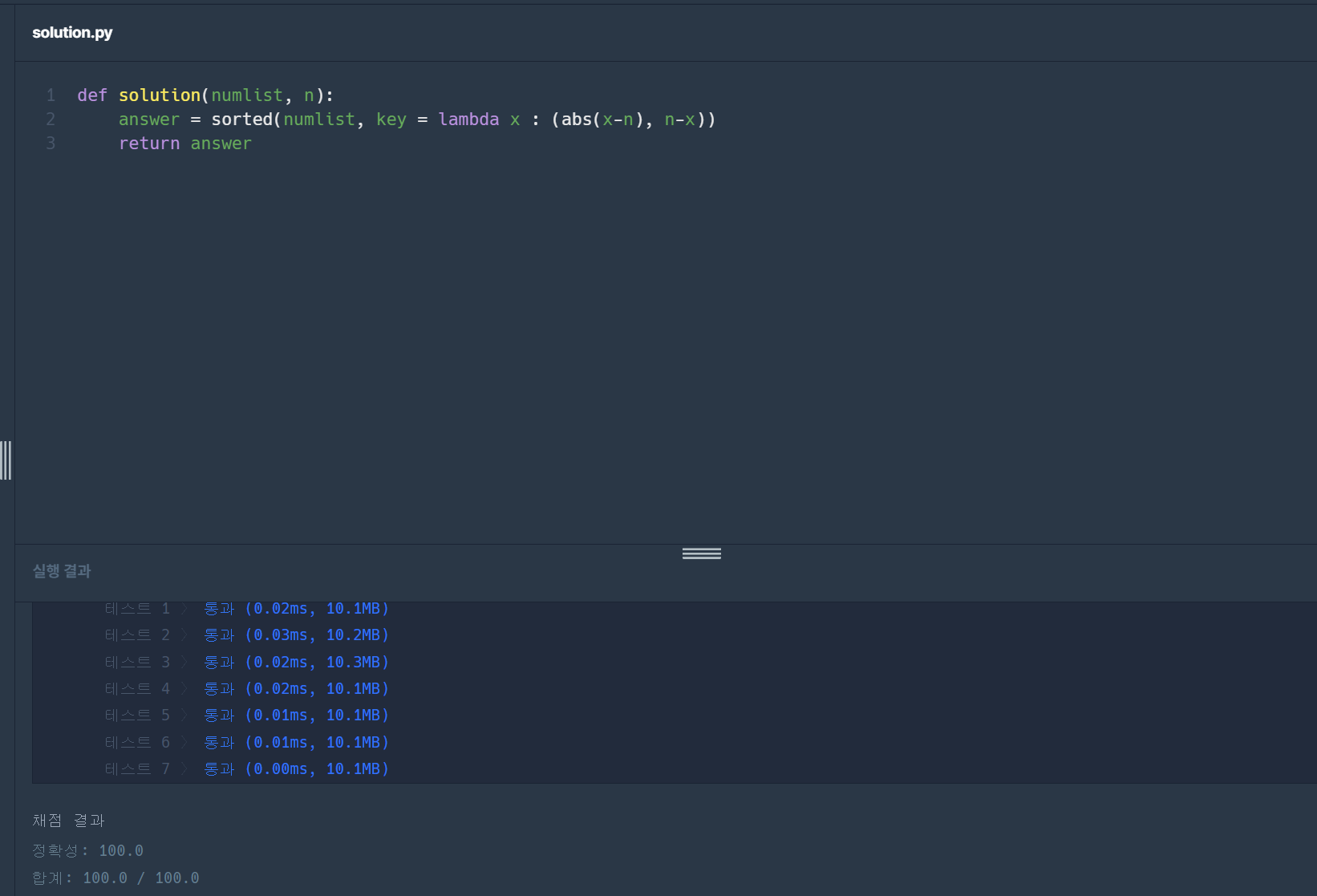This screenshot has height=896, width=1317.
Task: Click the horizontal resize handle above results
Action: tap(702, 553)
